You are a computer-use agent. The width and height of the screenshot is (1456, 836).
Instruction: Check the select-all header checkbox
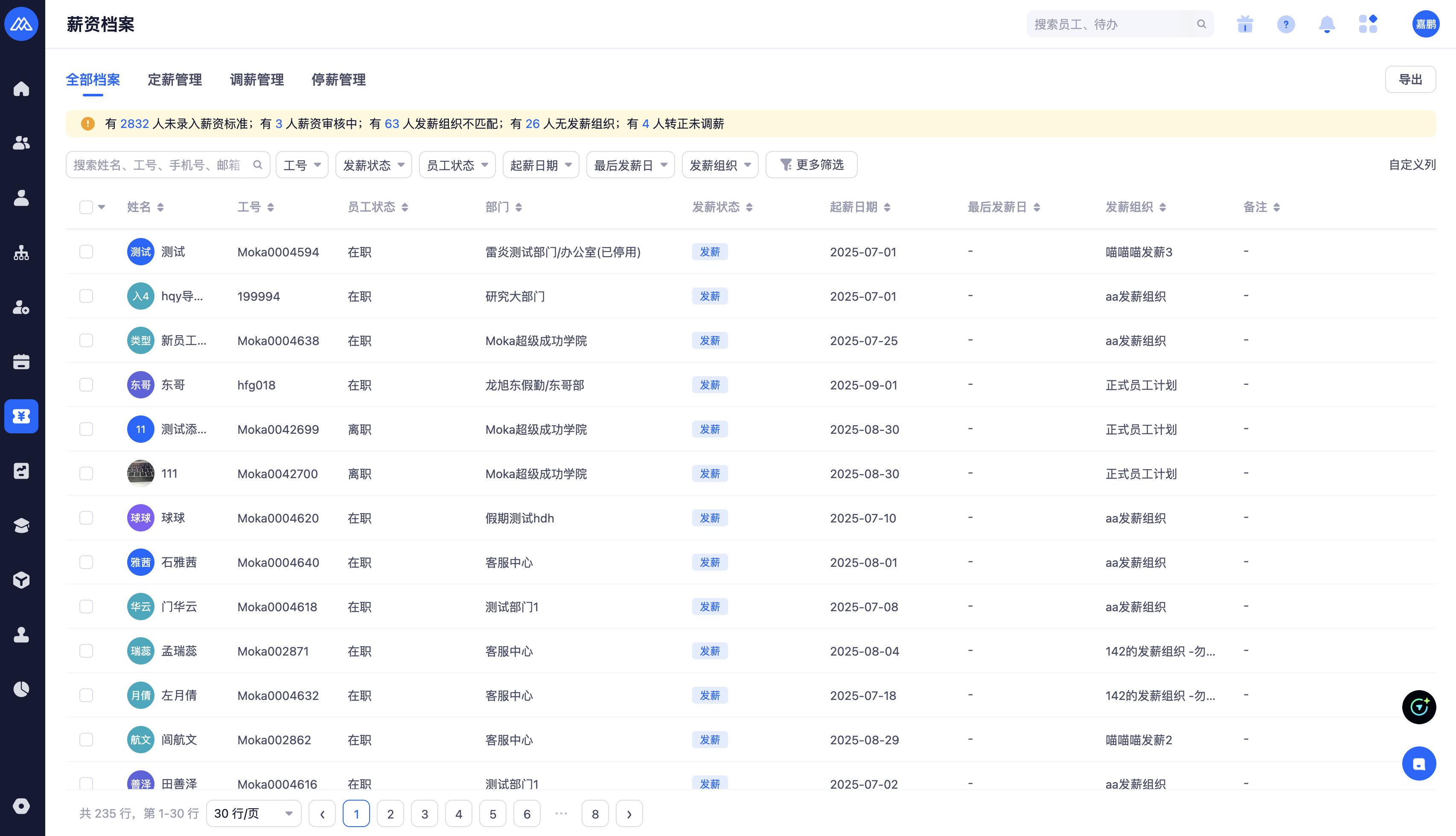tap(86, 207)
